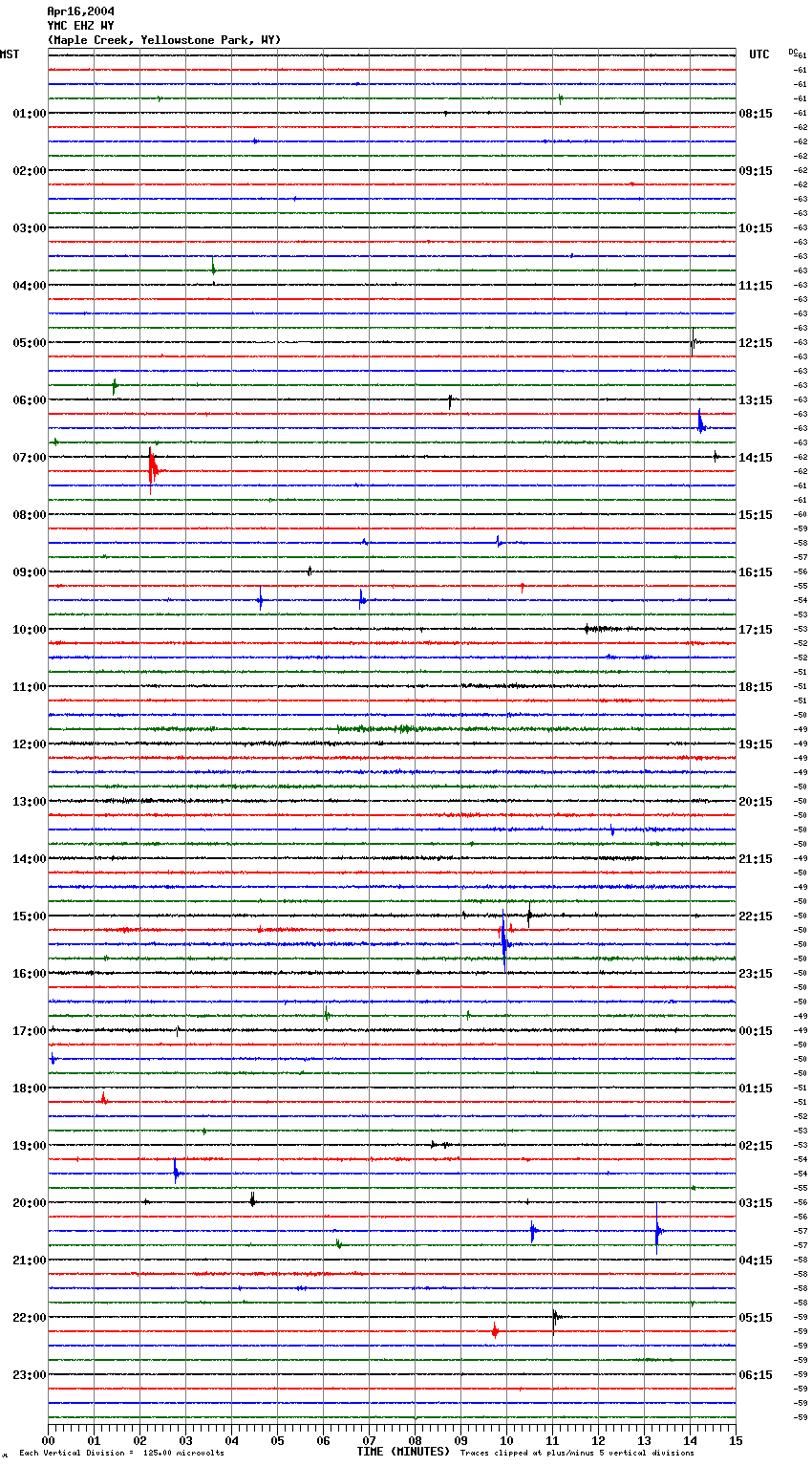Select the station code text "YMC EHZ WY"

tap(80, 26)
